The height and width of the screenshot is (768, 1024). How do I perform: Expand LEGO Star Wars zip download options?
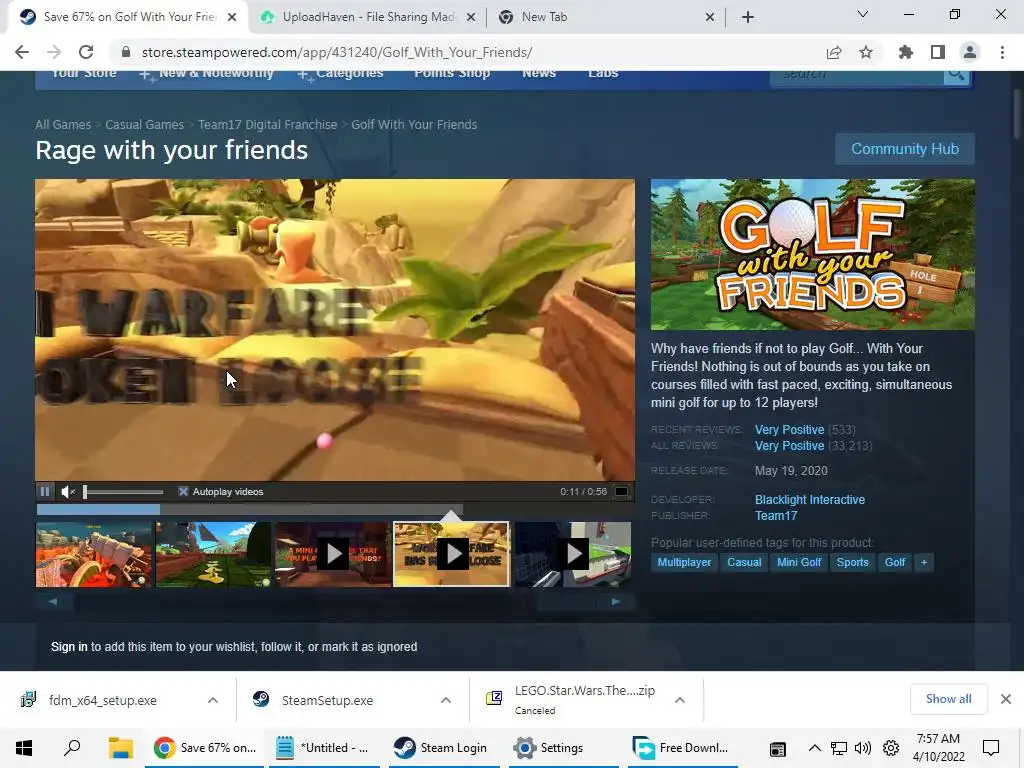[680, 700]
